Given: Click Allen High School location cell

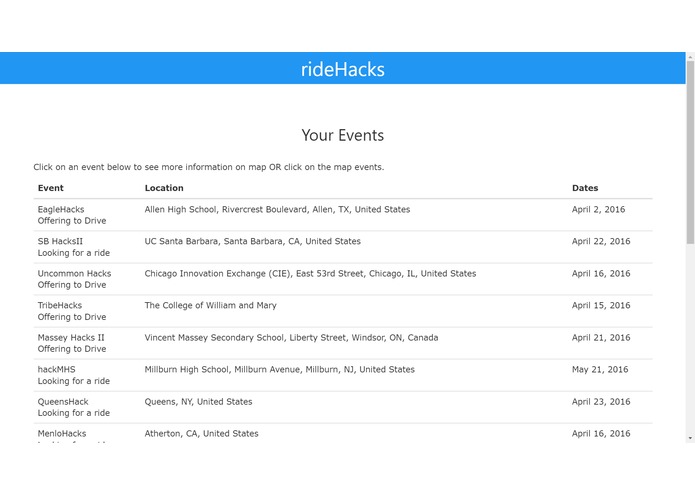Looking at the screenshot, I should (x=277, y=210).
